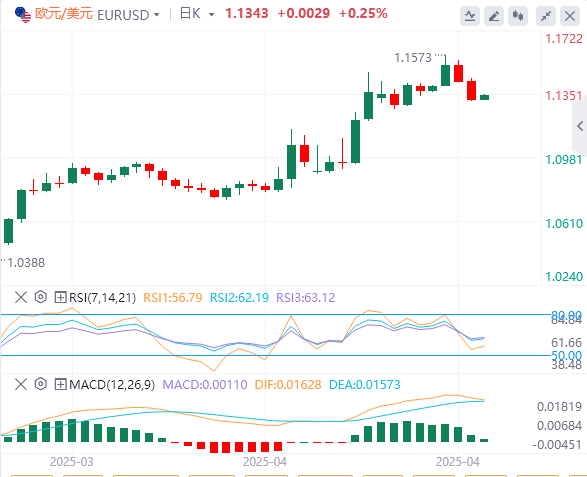Expand the RSI panel plus icon
Screen dimensions: 587x477
tap(60, 298)
